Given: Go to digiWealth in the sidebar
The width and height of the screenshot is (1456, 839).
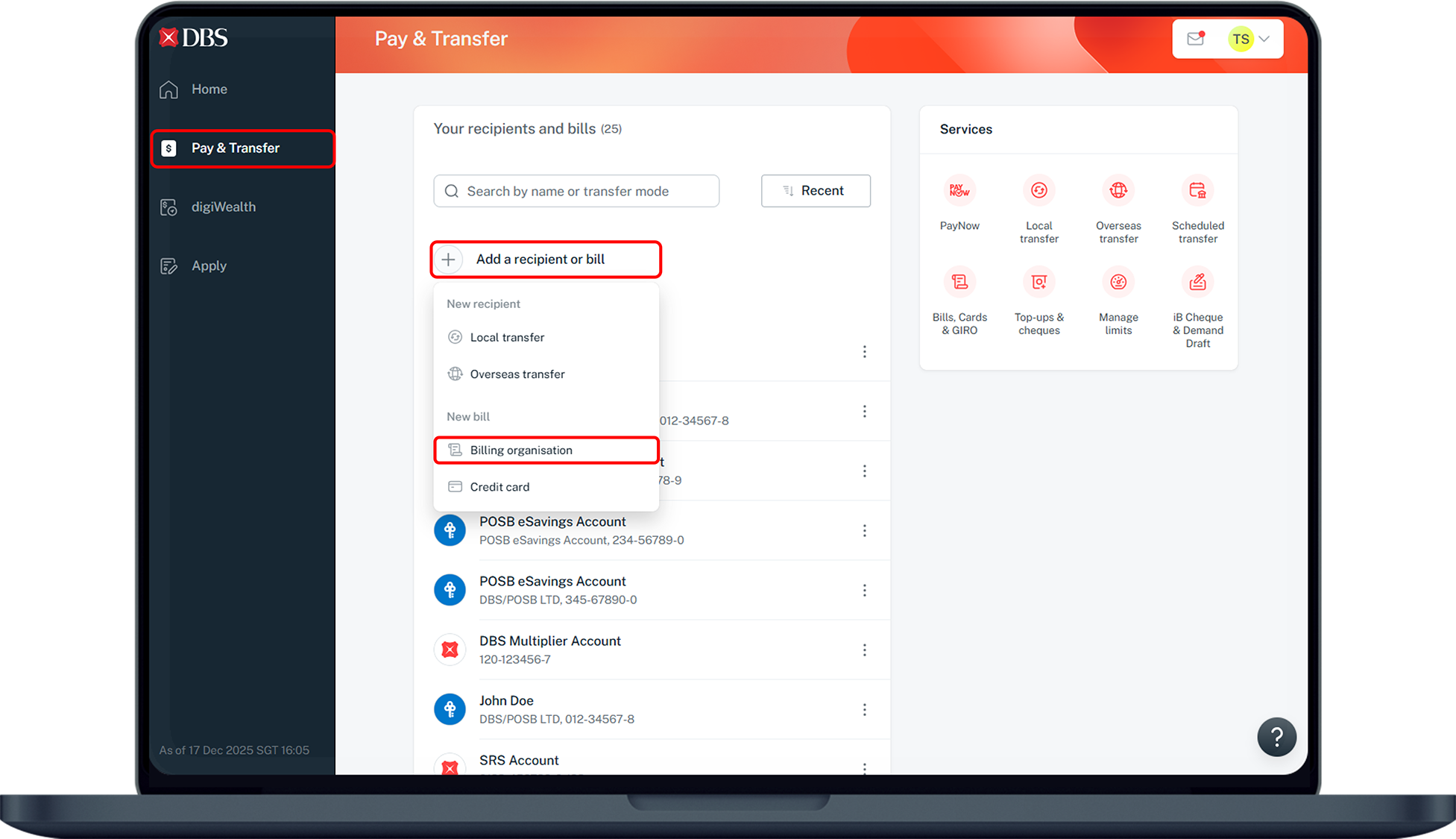Looking at the screenshot, I should tap(223, 207).
